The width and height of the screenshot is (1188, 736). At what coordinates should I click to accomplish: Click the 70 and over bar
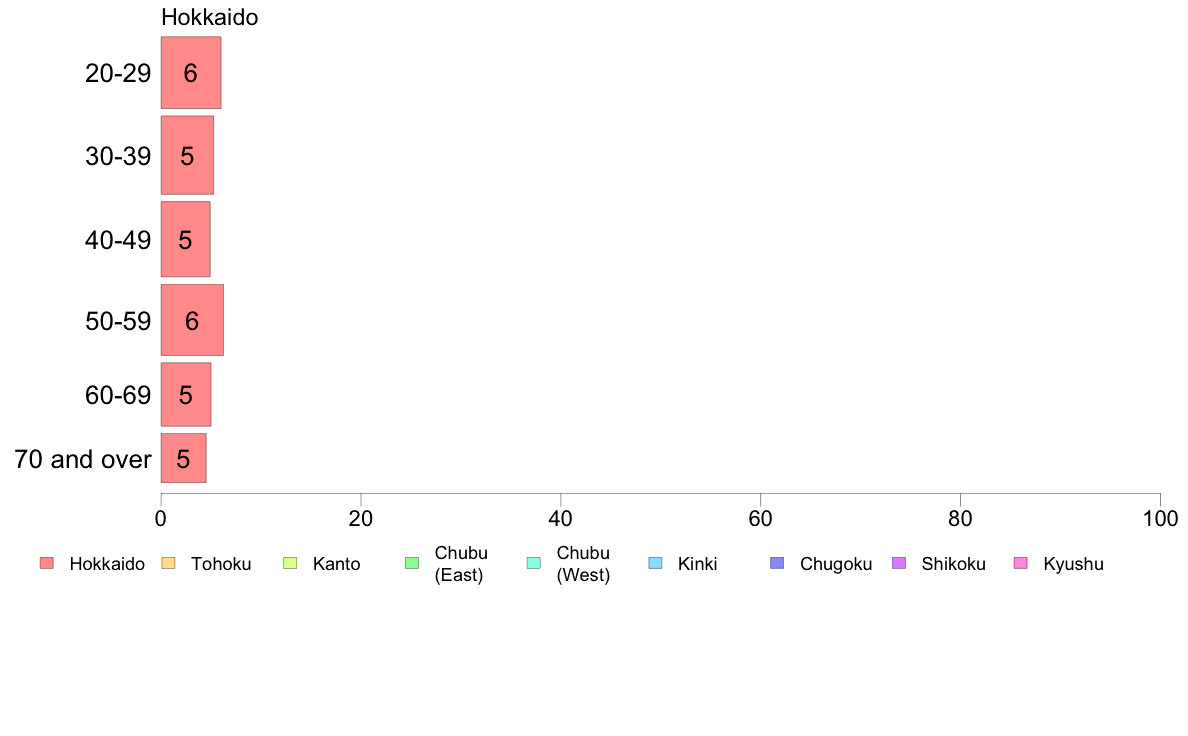183,458
